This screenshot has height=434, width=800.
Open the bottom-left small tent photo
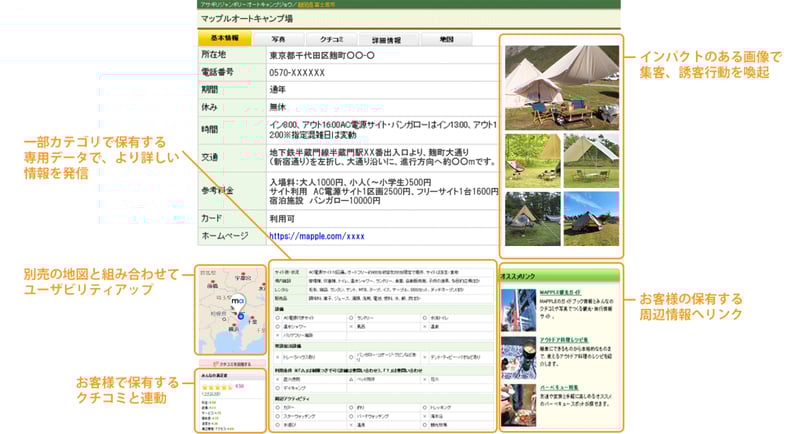point(531,218)
